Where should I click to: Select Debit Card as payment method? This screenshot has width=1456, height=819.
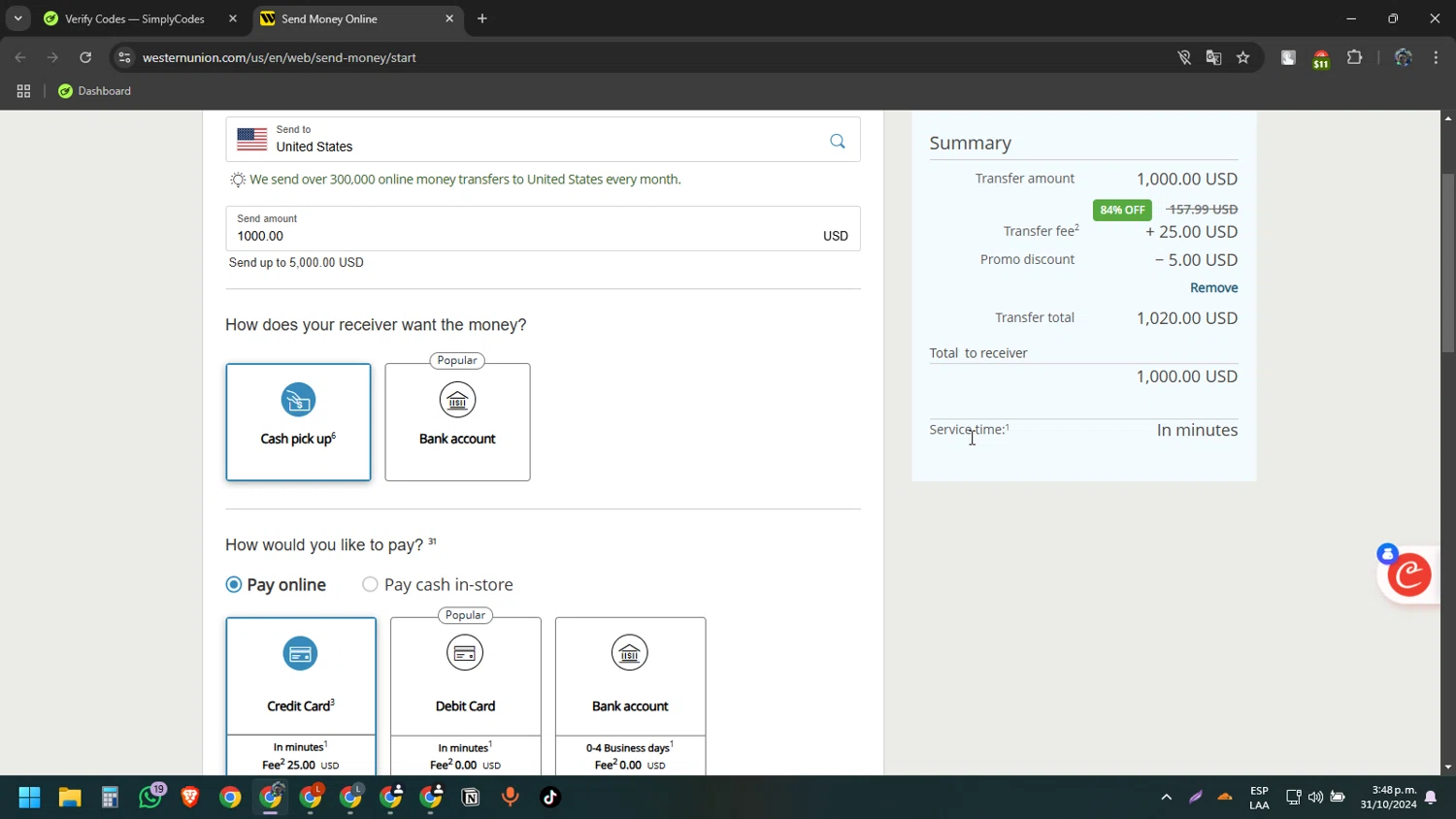click(x=466, y=696)
